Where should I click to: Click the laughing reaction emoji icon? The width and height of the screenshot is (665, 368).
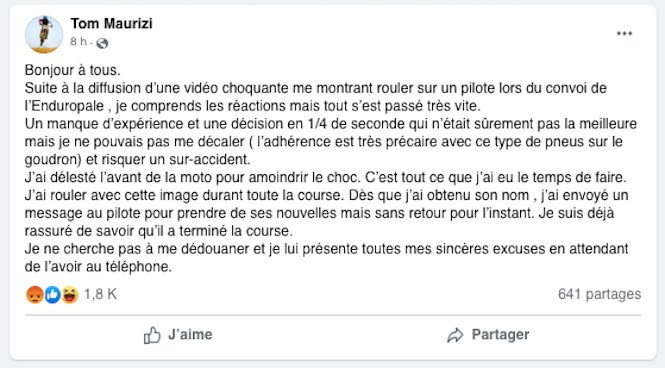[70, 294]
